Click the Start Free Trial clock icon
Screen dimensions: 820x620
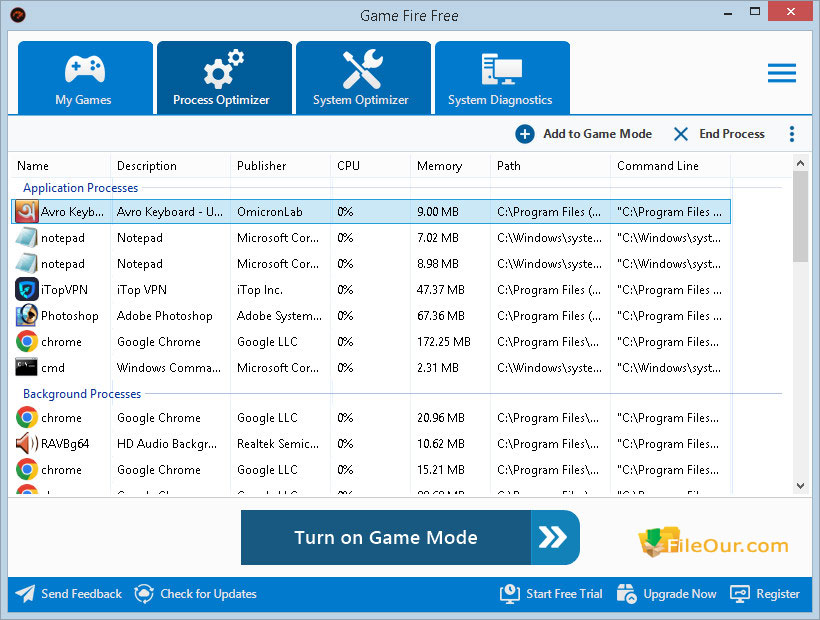510,594
